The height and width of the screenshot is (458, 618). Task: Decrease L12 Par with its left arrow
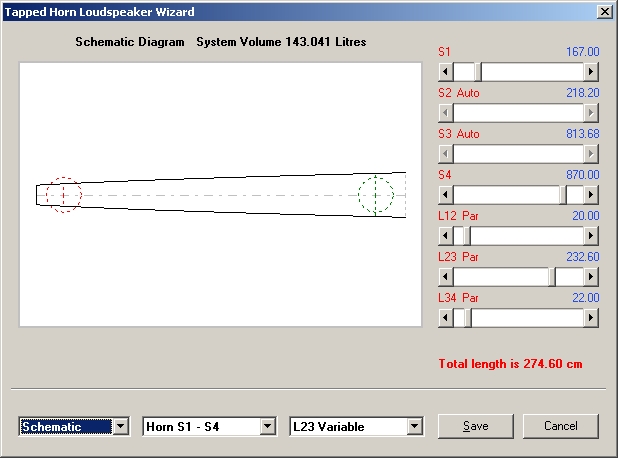point(446,236)
